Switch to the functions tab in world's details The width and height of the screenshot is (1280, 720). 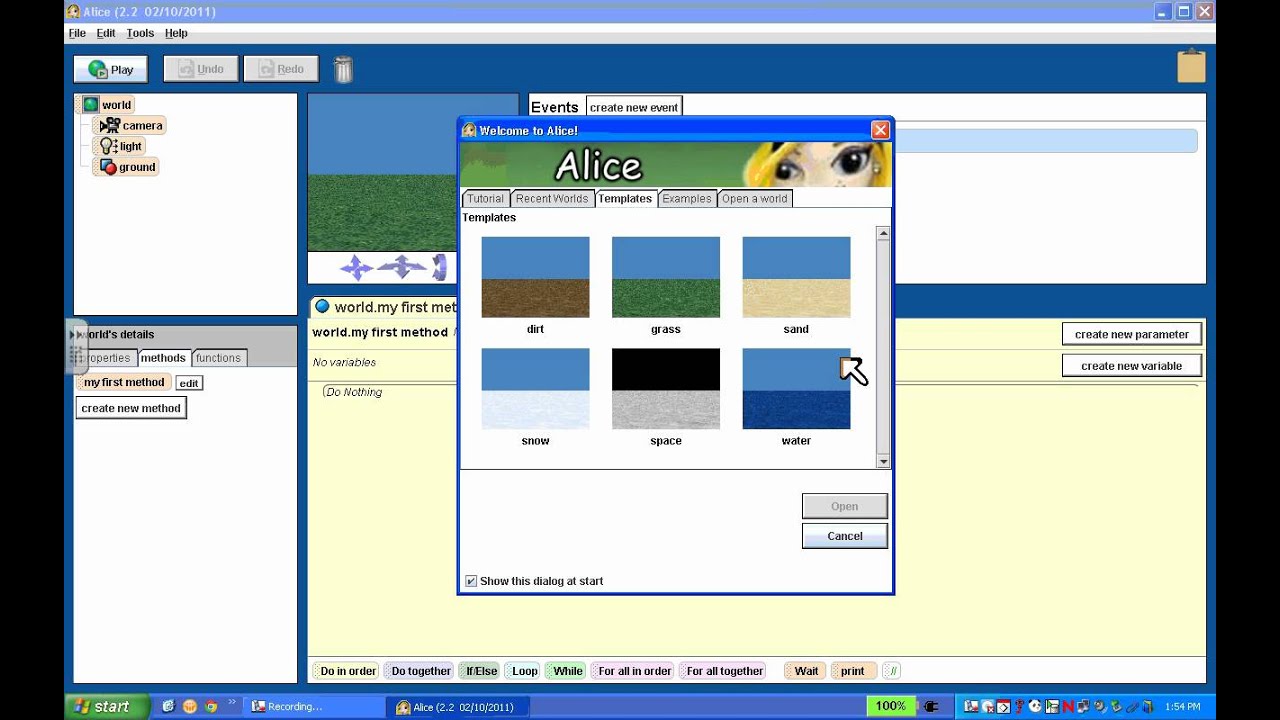point(218,358)
